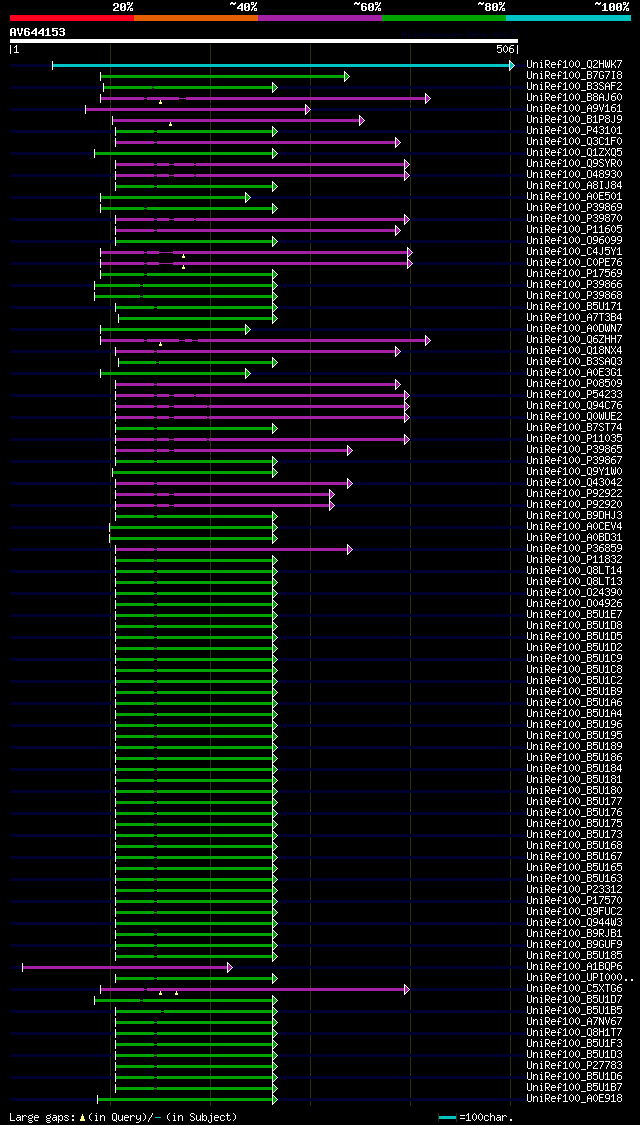640x1125 pixels.
Task: Click the orange ~40% identity scale segment
Action: (196, 17)
